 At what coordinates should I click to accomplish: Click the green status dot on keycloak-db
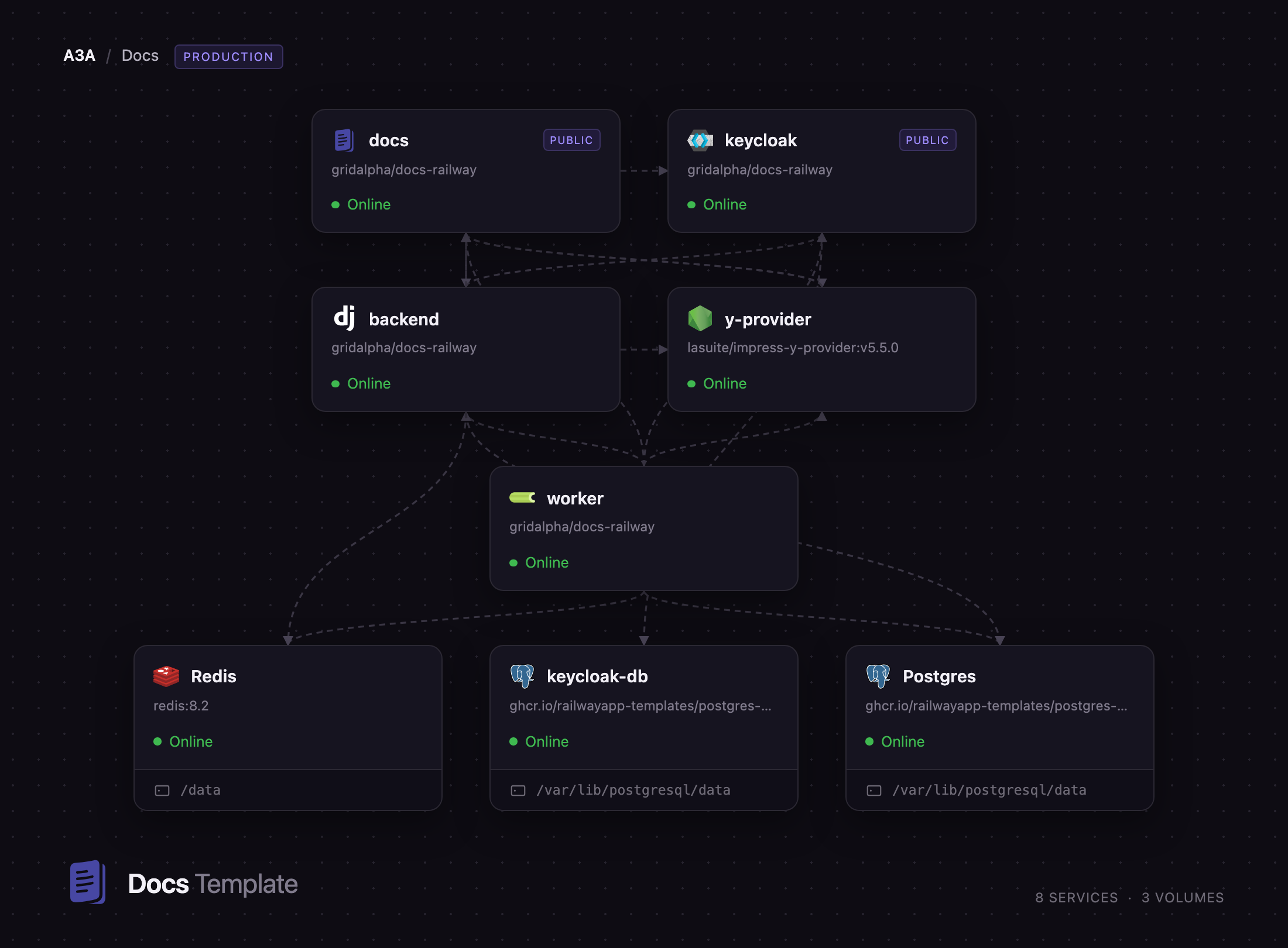(x=513, y=741)
